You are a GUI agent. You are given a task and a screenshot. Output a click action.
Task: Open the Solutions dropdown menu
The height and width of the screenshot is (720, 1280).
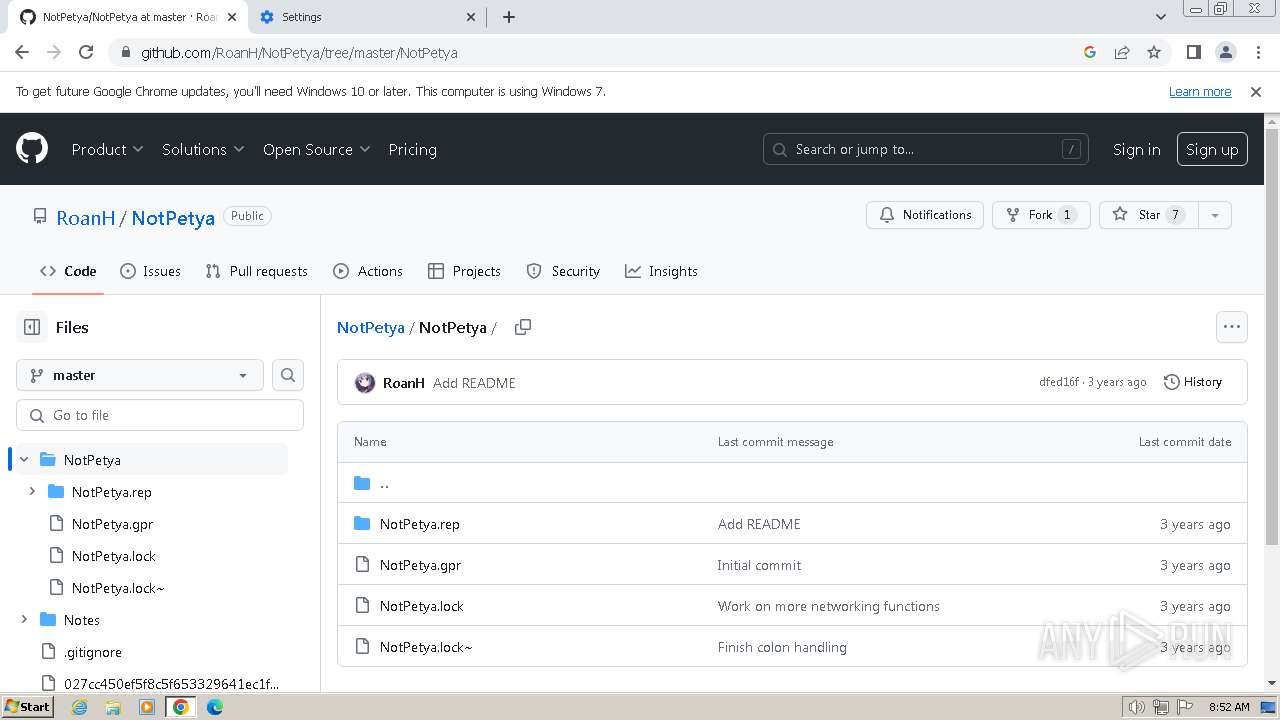click(x=203, y=149)
